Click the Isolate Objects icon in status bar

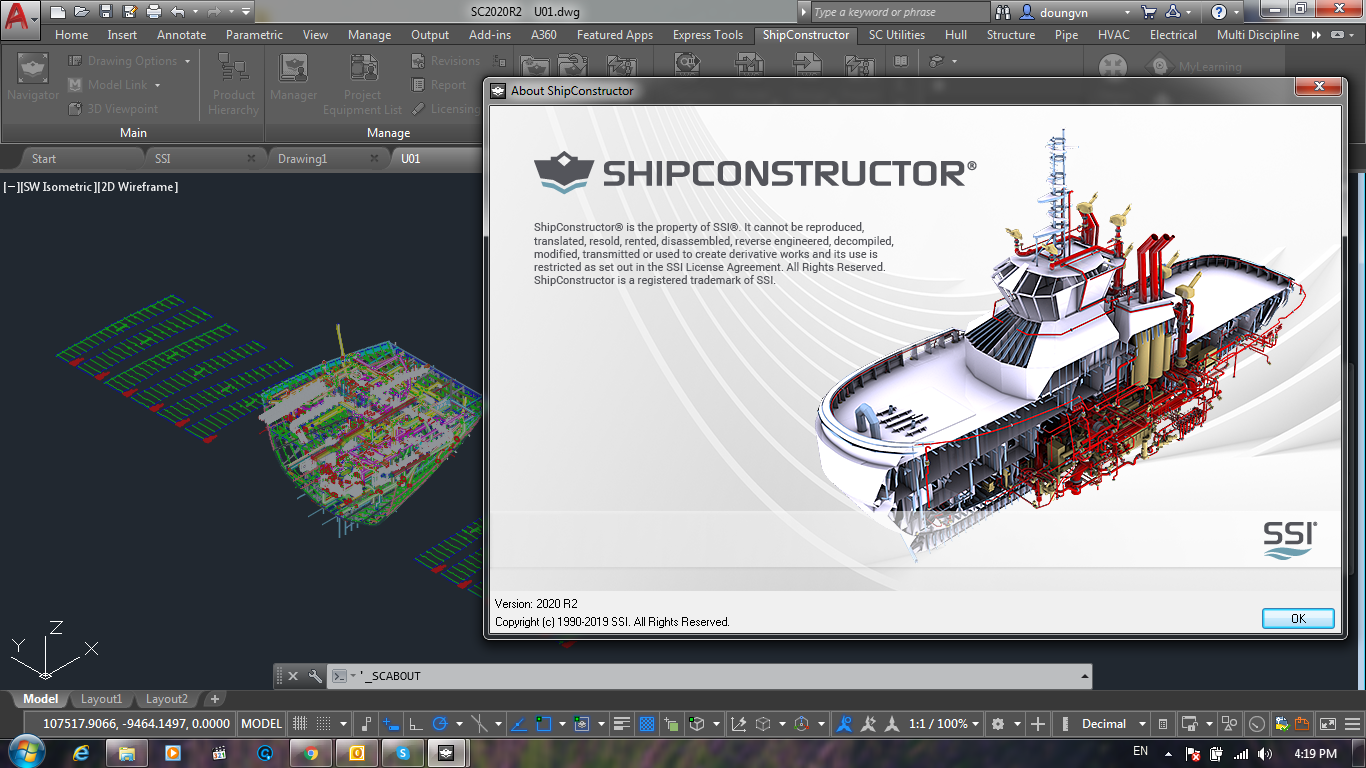pyautogui.click(x=1228, y=723)
